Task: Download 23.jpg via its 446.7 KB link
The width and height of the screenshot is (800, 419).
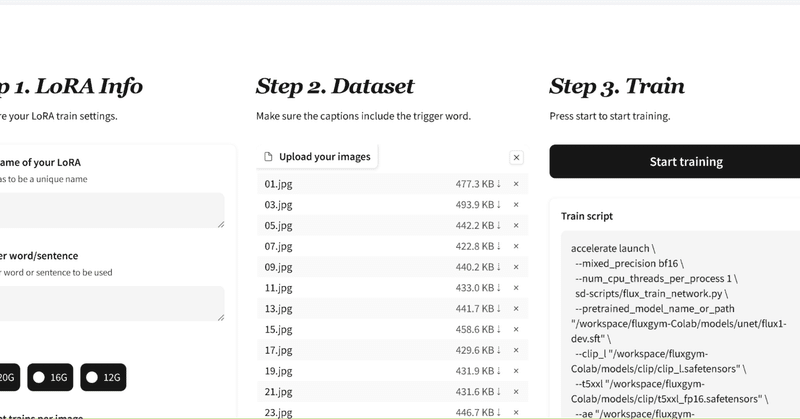Action: click(478, 412)
